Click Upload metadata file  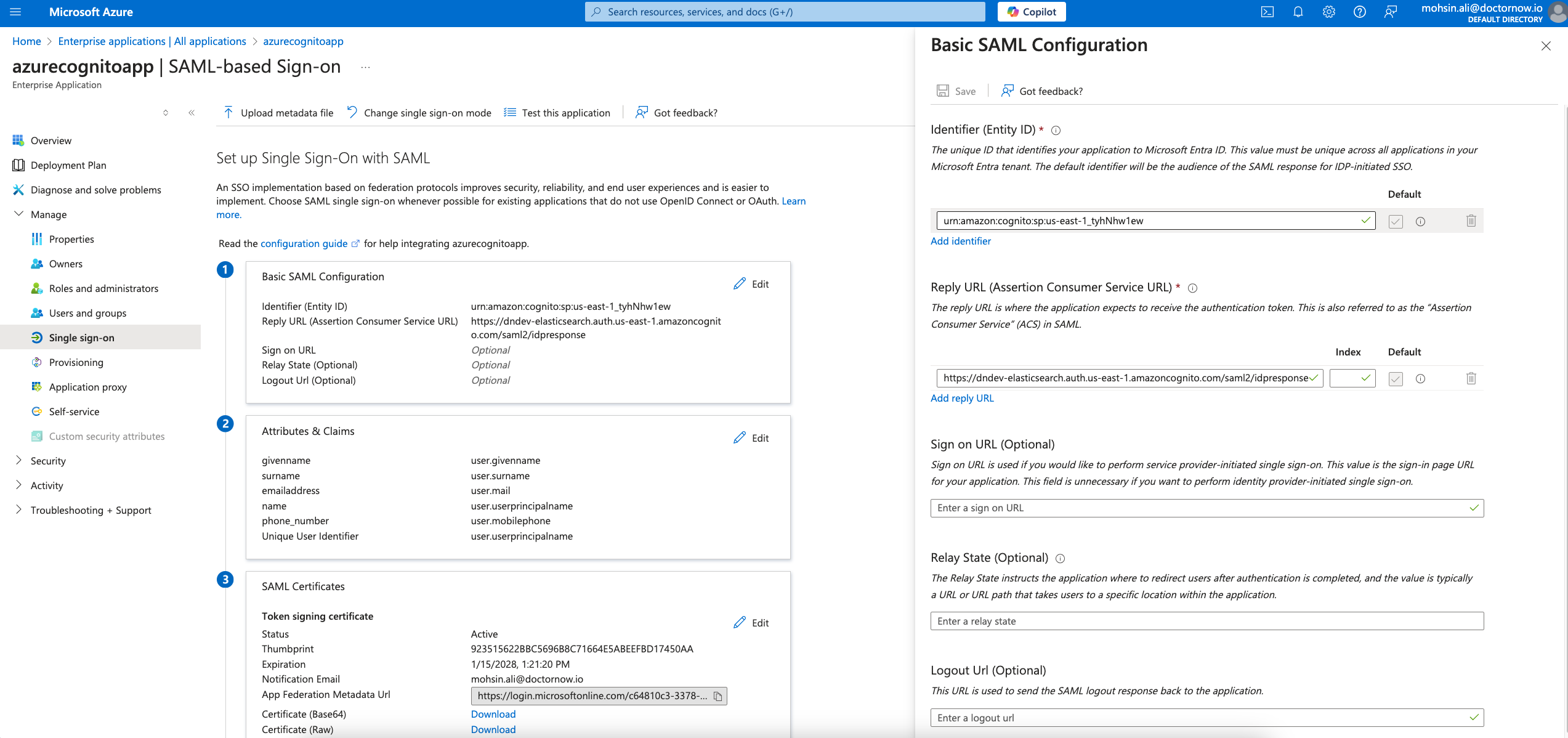click(278, 113)
